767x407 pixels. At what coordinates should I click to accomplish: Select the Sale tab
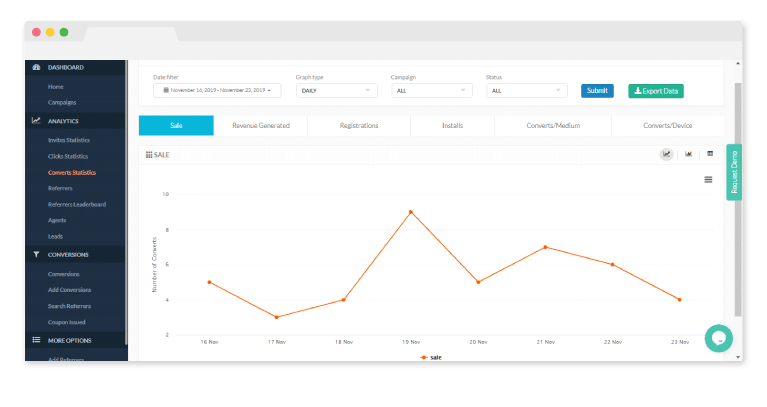point(176,125)
